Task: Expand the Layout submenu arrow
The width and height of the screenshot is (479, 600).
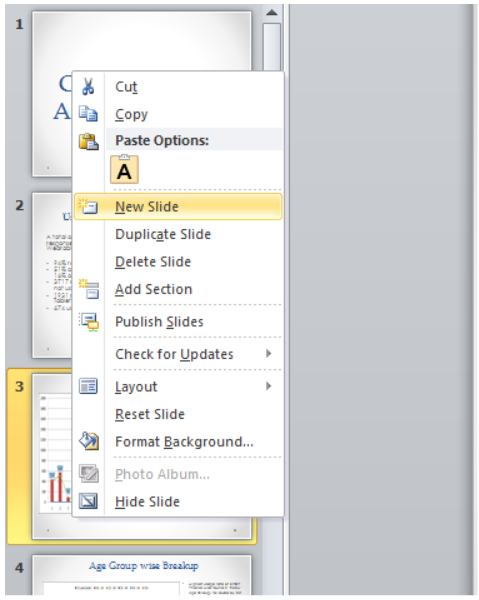Action: [269, 386]
